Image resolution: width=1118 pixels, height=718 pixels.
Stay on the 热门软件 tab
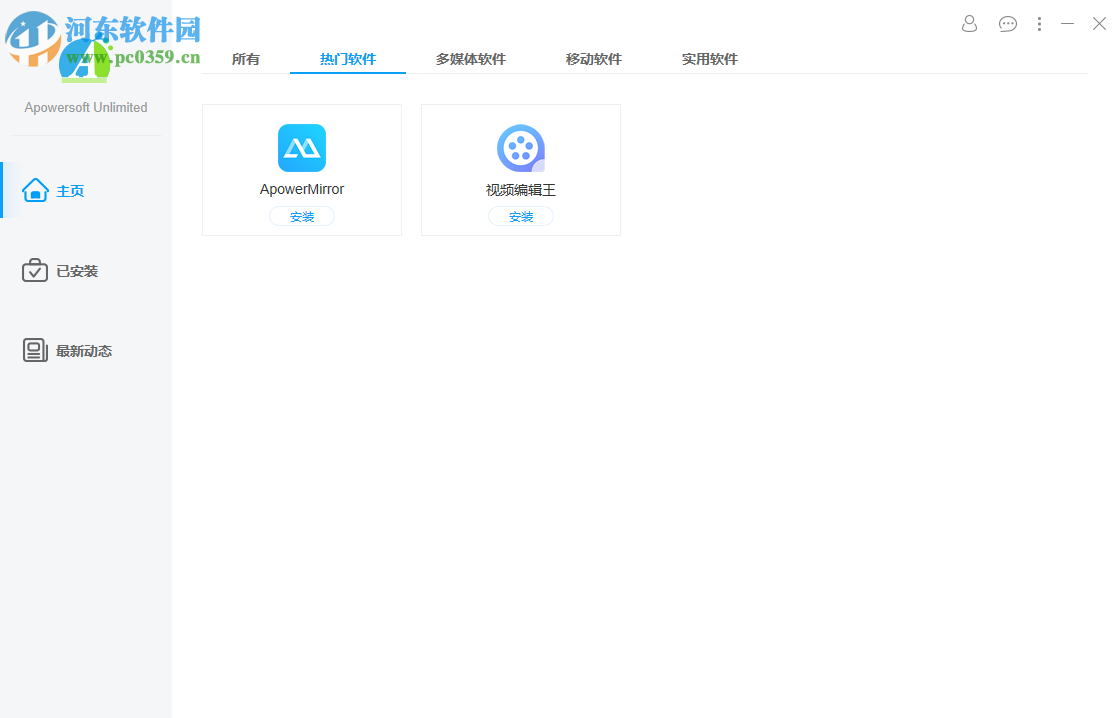(x=347, y=59)
